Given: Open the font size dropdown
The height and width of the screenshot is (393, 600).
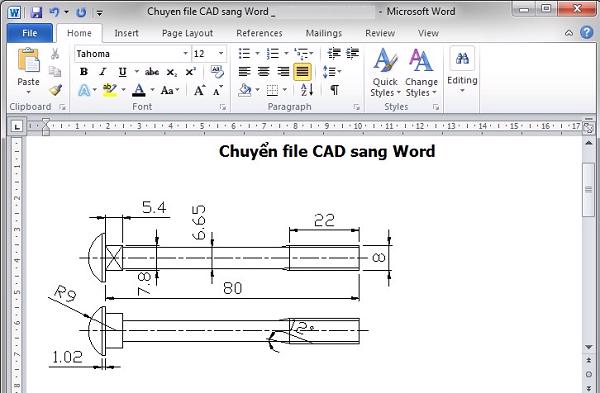Looking at the screenshot, I should [x=221, y=54].
